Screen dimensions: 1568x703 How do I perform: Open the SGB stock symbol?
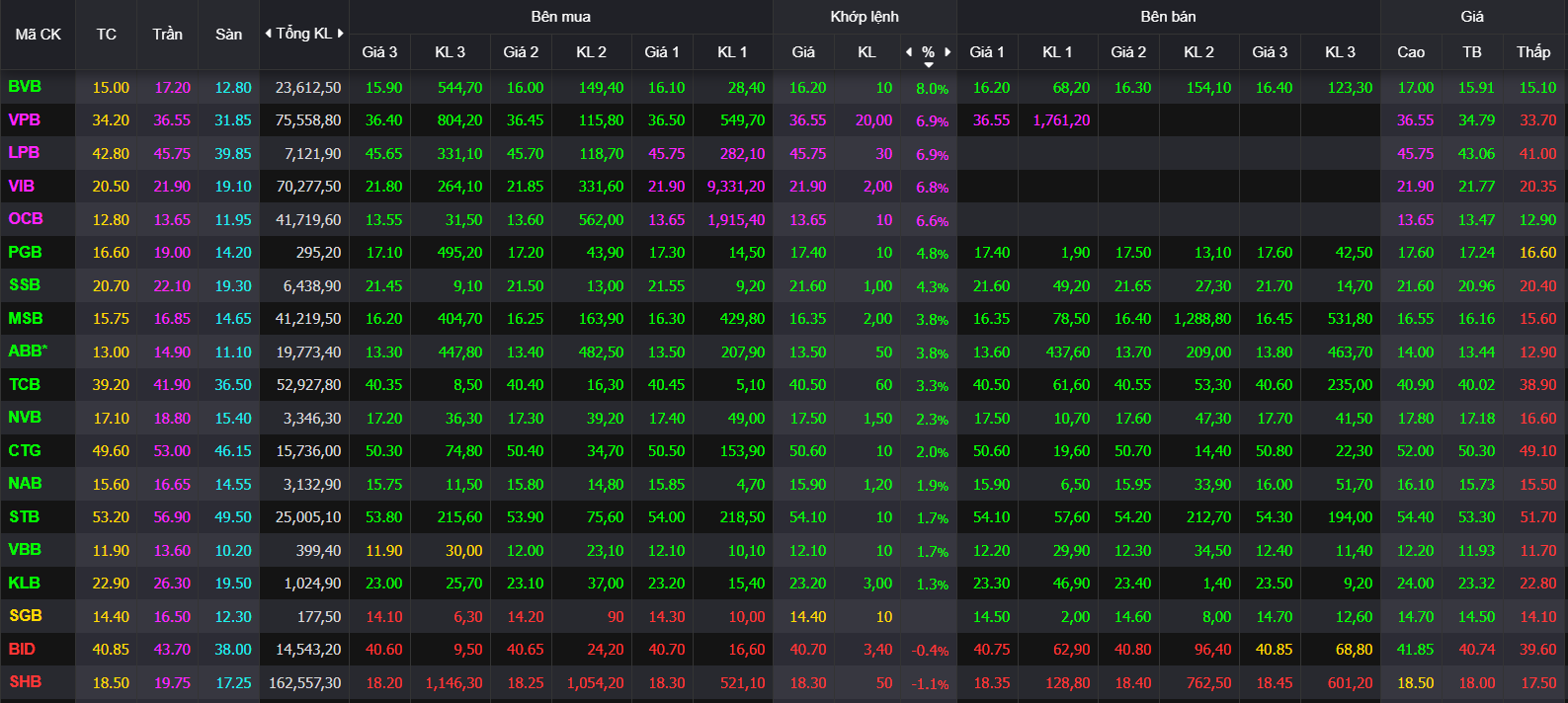26,616
